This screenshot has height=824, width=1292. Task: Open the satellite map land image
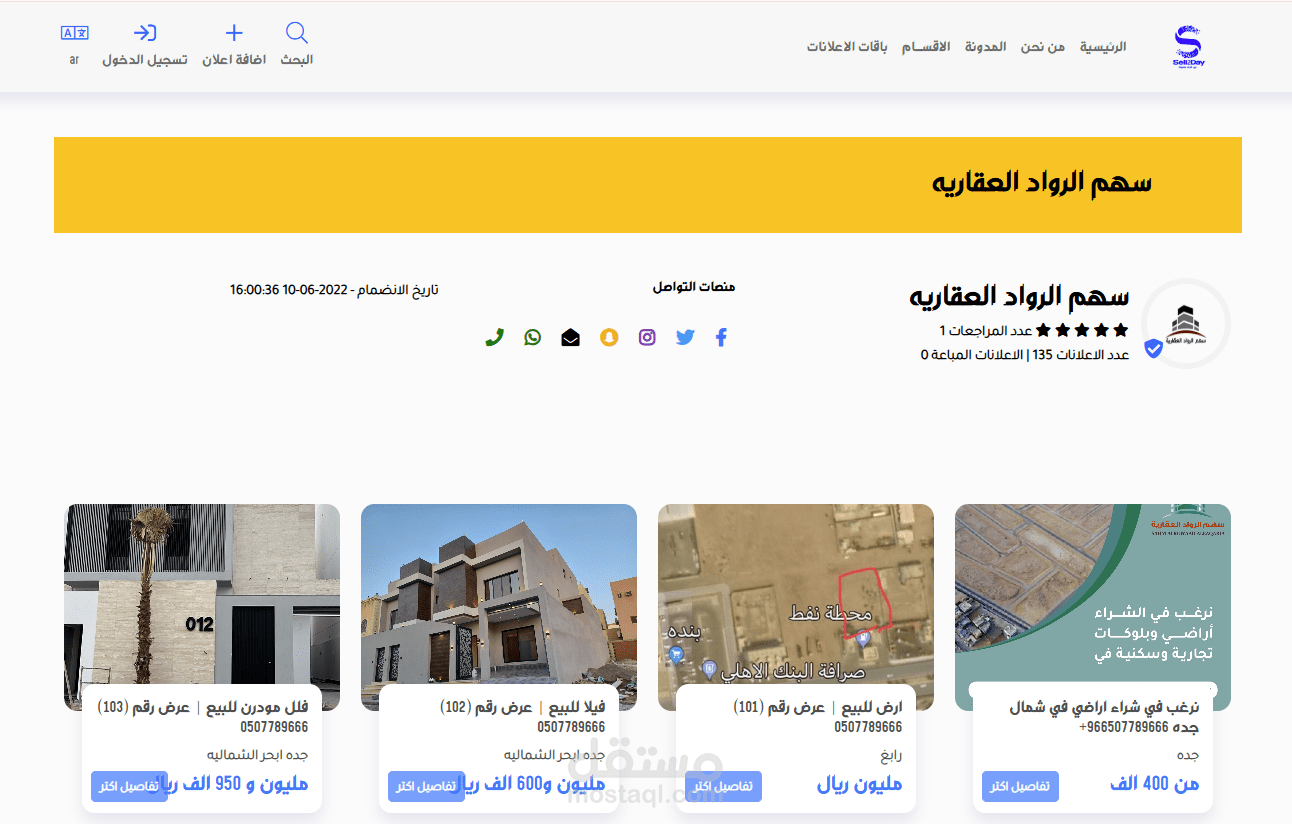pos(795,596)
